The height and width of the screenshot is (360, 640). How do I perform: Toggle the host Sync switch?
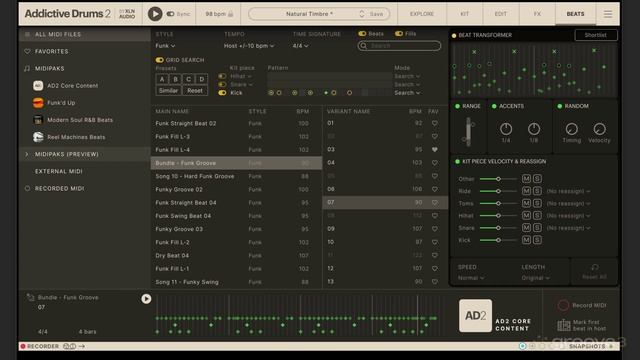[x=170, y=14]
